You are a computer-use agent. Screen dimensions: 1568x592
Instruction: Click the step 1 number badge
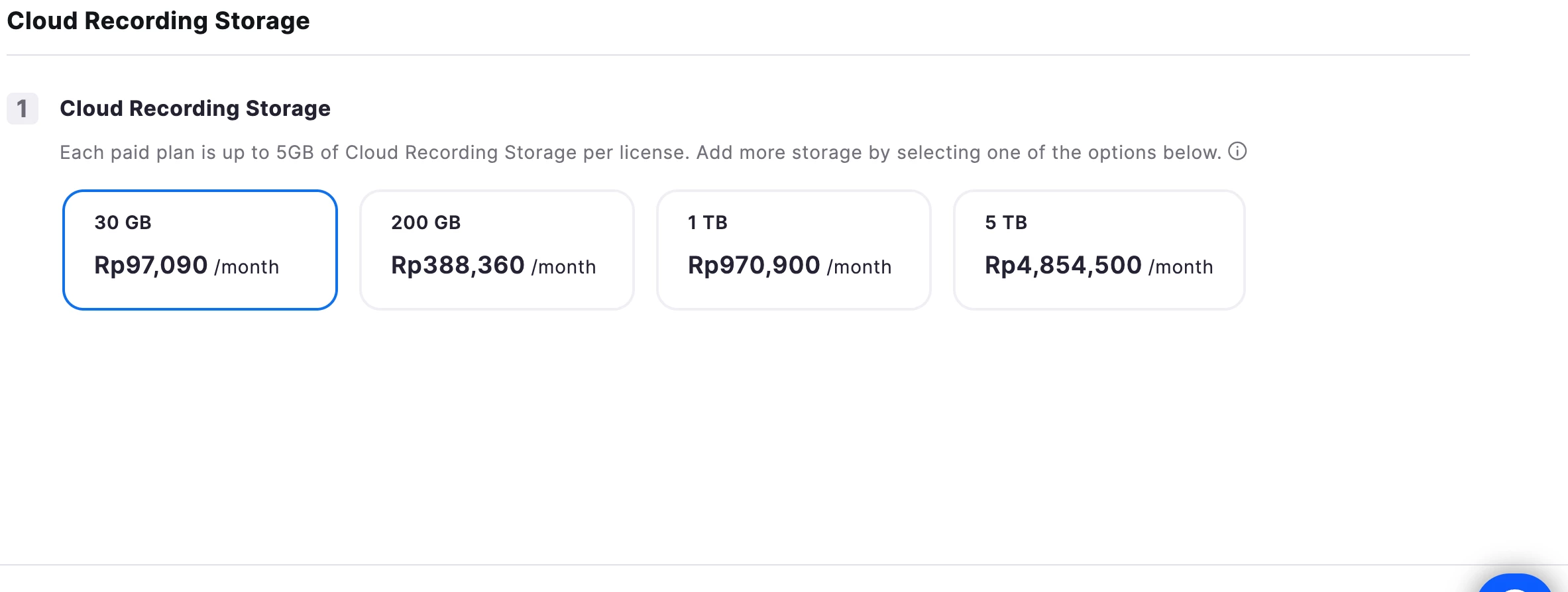coord(23,109)
